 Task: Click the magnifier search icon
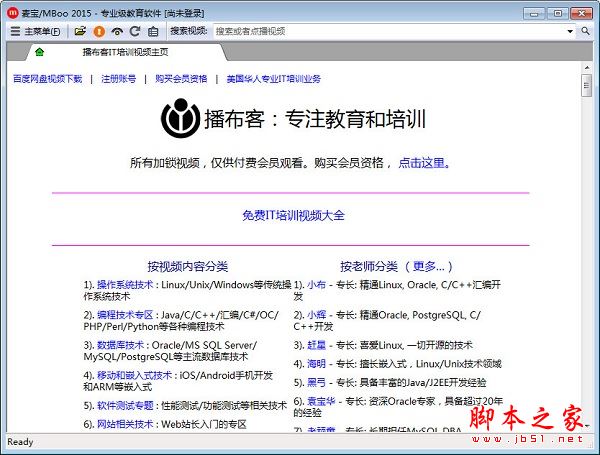(x=585, y=31)
